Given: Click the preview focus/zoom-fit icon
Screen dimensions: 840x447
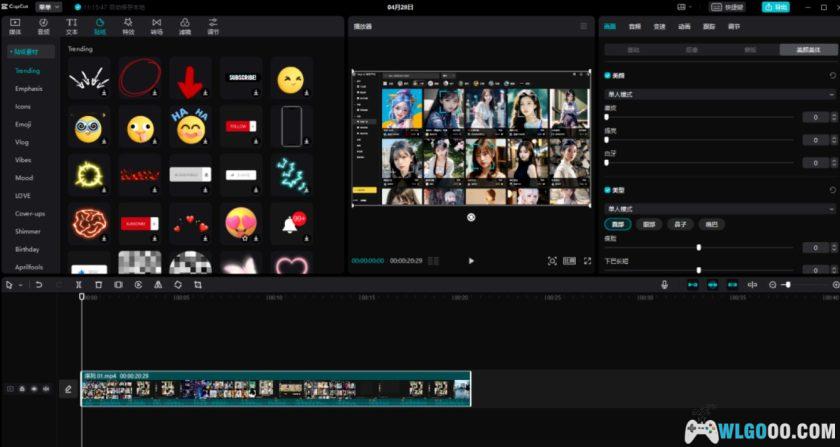Looking at the screenshot, I should [552, 261].
